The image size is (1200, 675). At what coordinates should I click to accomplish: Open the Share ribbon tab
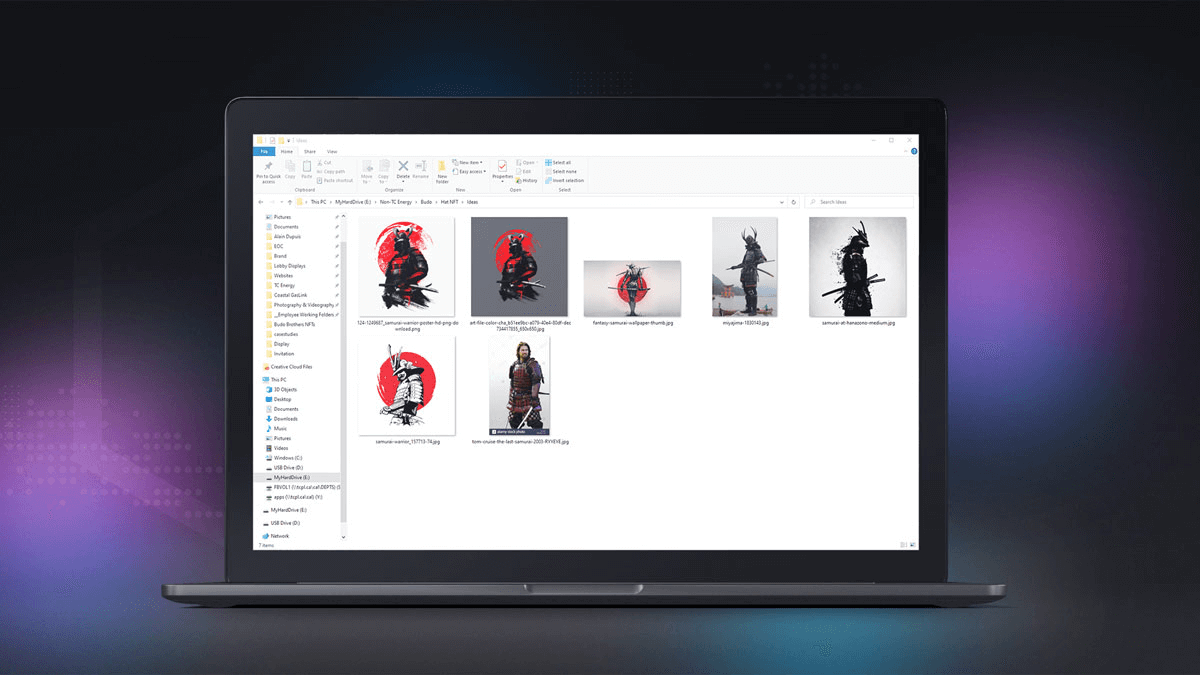tap(310, 152)
